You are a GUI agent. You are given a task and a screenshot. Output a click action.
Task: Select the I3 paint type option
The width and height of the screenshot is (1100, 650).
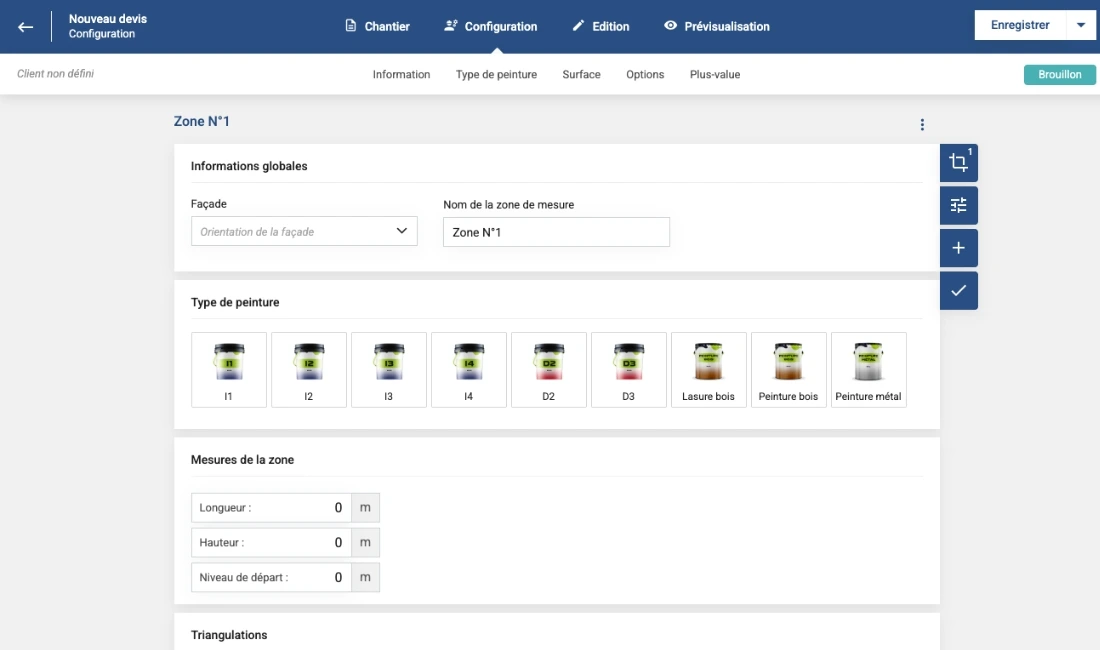(389, 370)
